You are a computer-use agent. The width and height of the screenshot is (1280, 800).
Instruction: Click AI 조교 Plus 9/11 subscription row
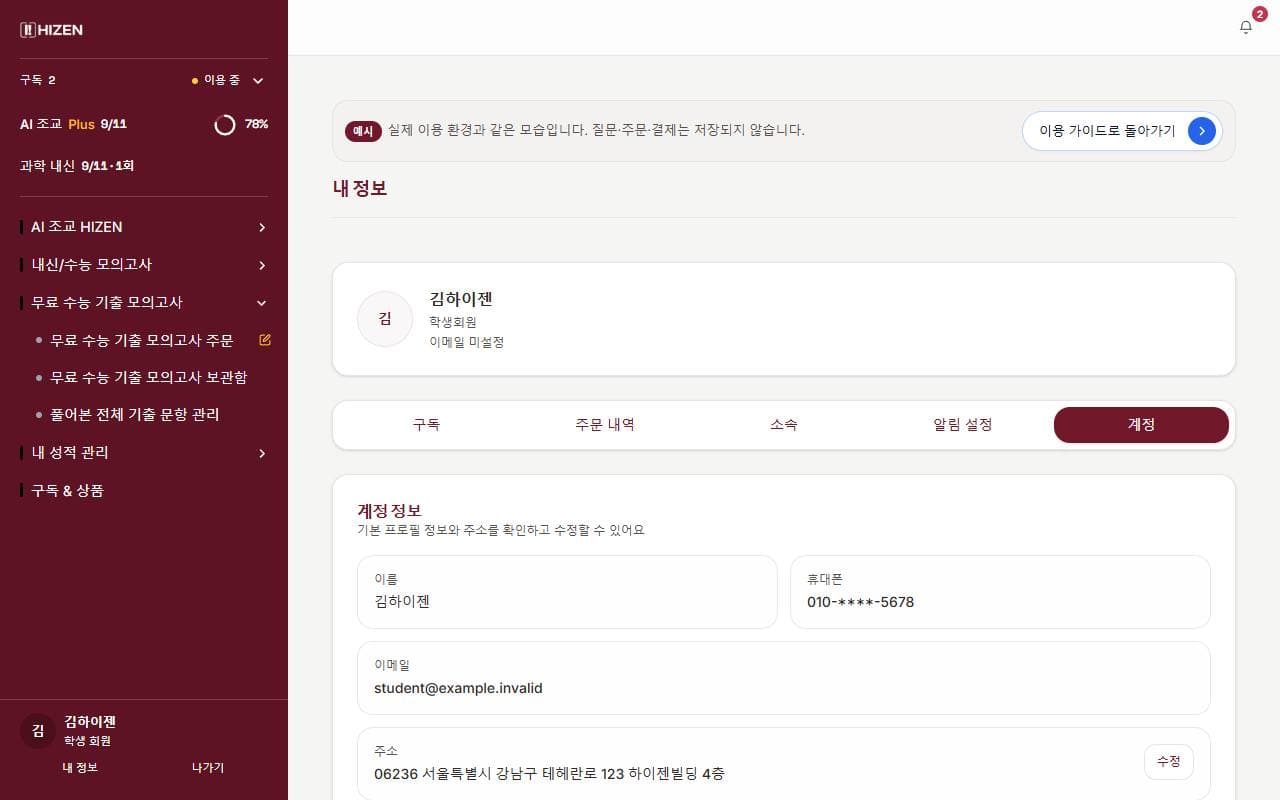144,124
